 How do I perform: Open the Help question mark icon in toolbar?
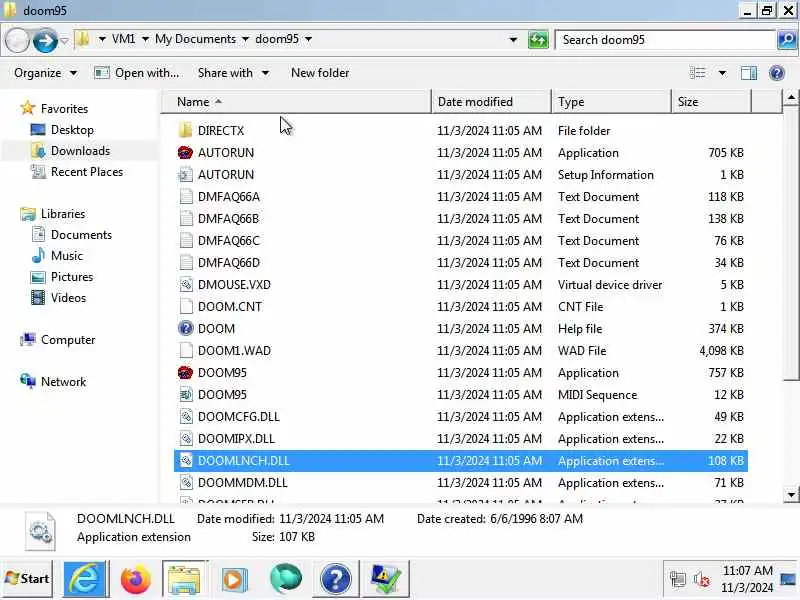point(777,73)
